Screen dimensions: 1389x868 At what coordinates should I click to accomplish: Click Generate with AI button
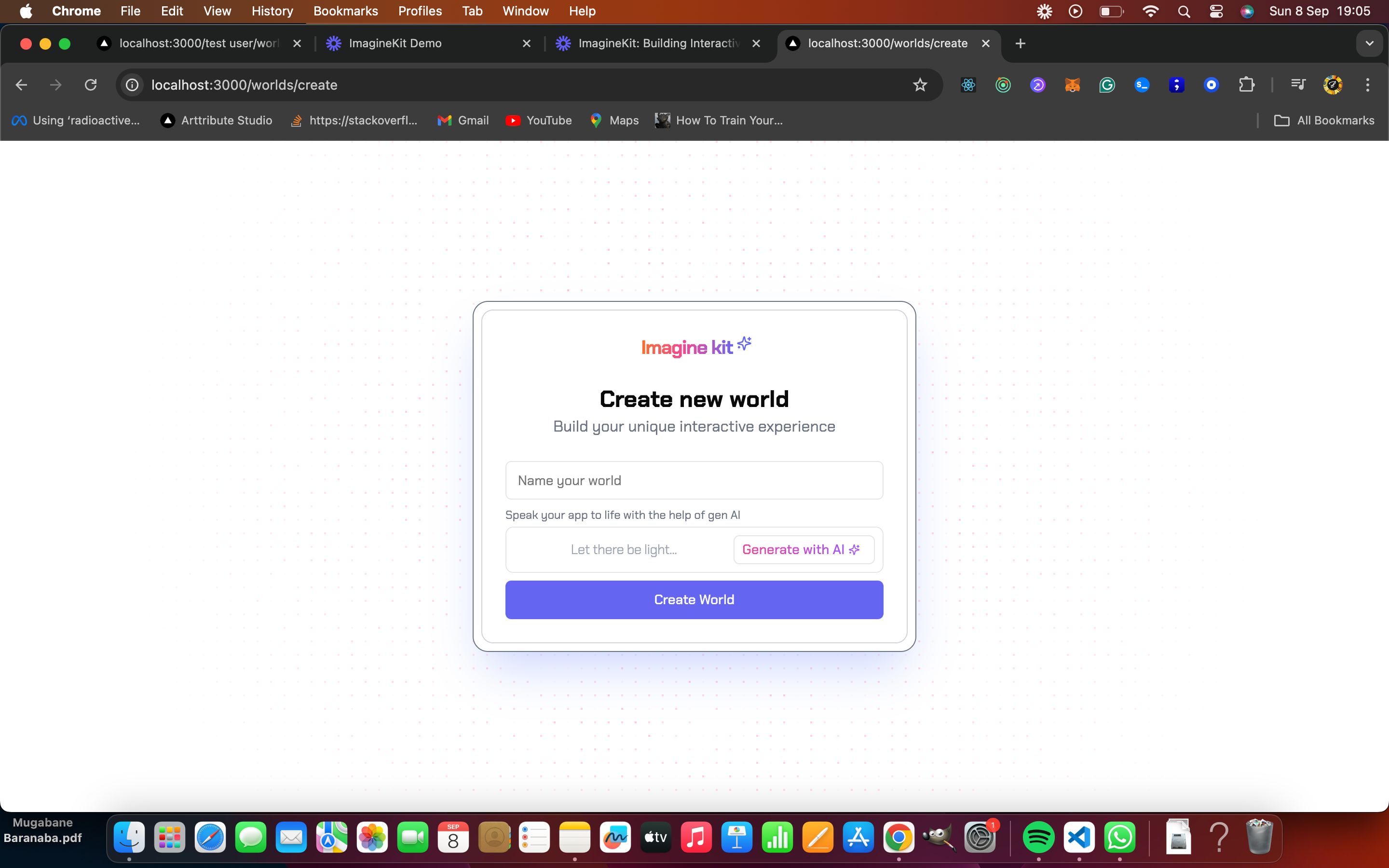coord(803,549)
